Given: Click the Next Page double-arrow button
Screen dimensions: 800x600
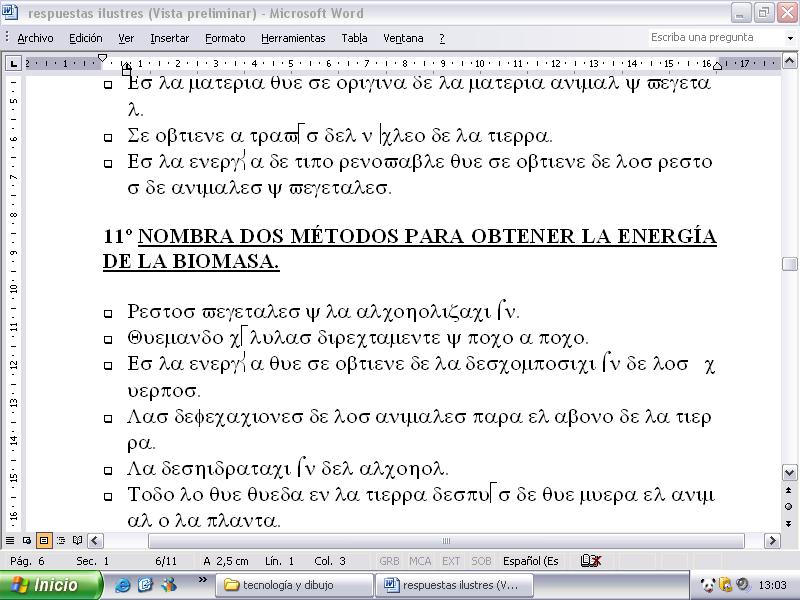Looking at the screenshot, I should point(789,523).
